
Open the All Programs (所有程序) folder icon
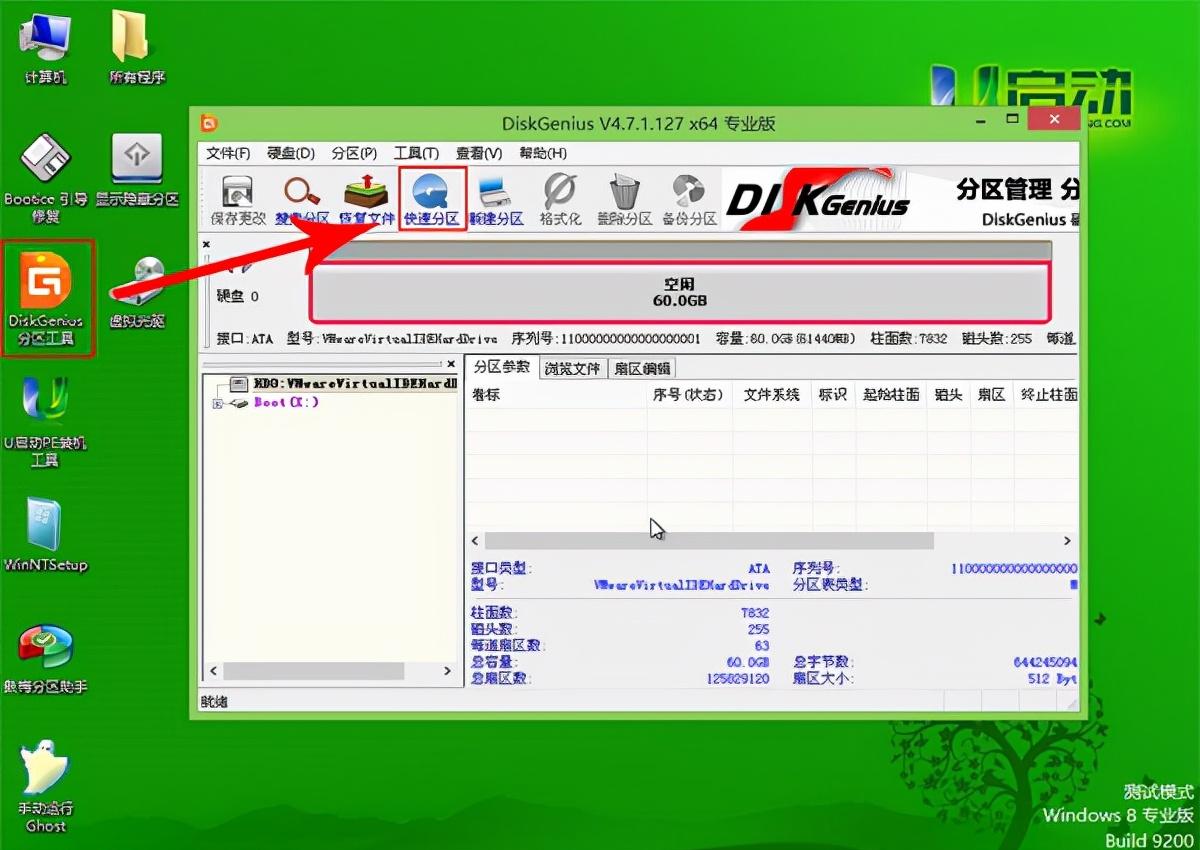[137, 50]
